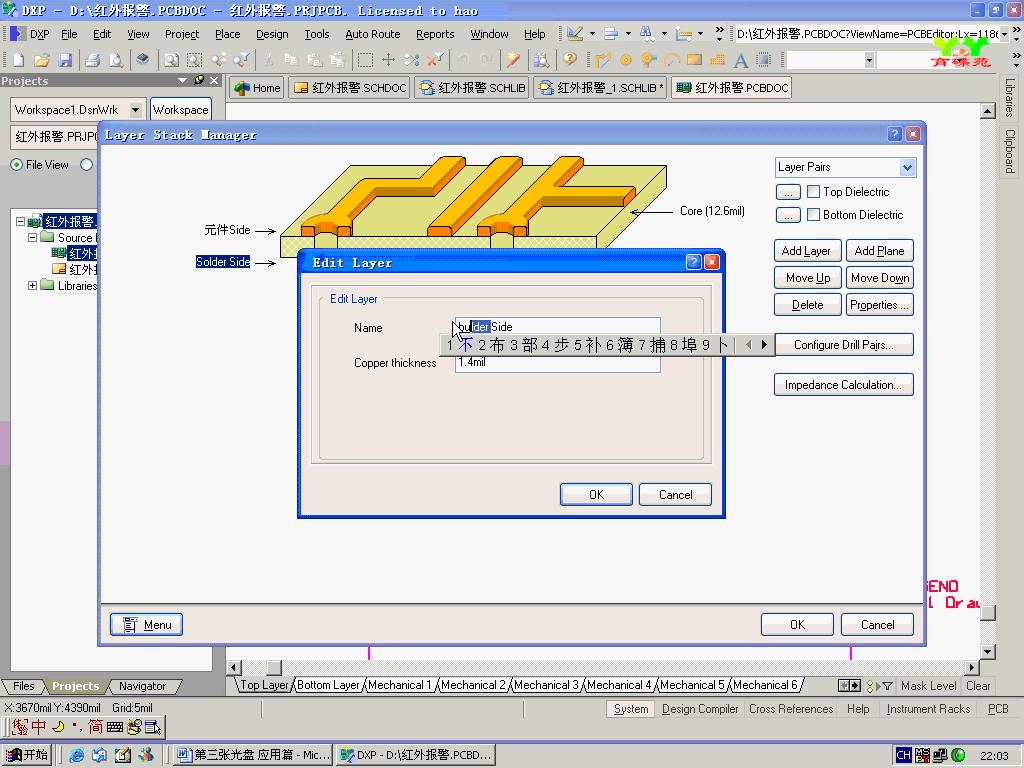Screen dimensions: 1024x768
Task: Expand the Libraries folder in the project tree
Action: [x=32, y=285]
